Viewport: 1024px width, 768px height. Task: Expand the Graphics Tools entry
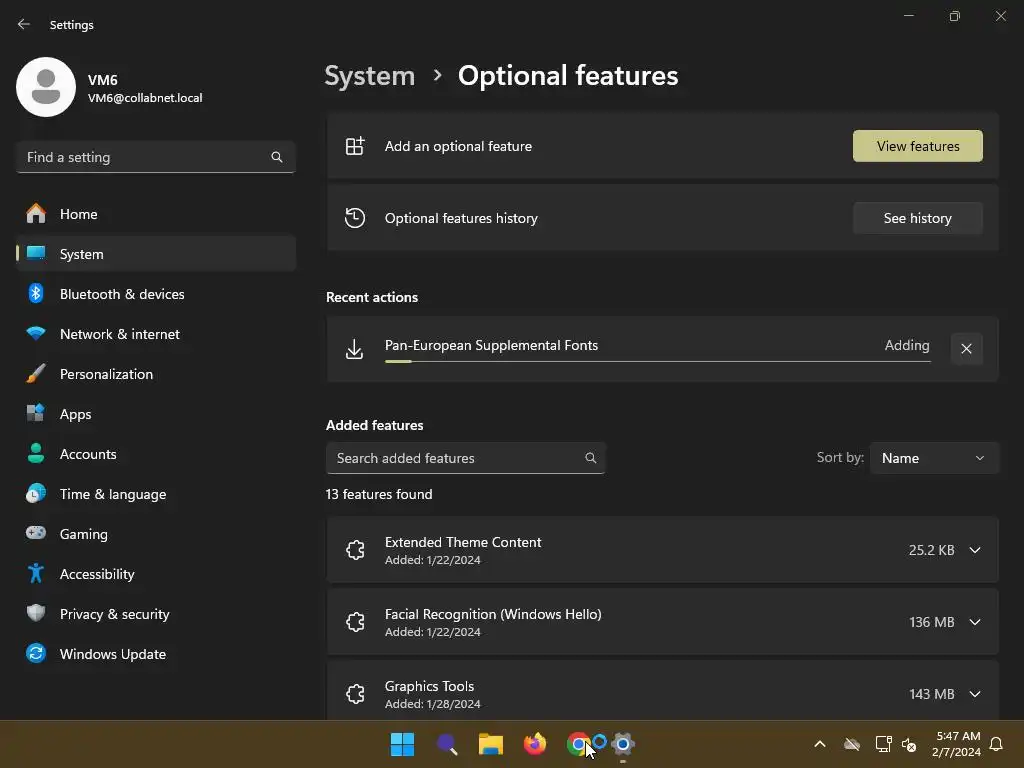(x=975, y=694)
